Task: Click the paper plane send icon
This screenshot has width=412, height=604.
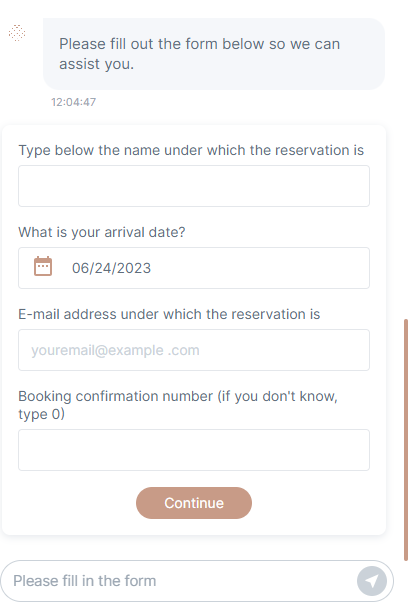Action: coord(372,581)
